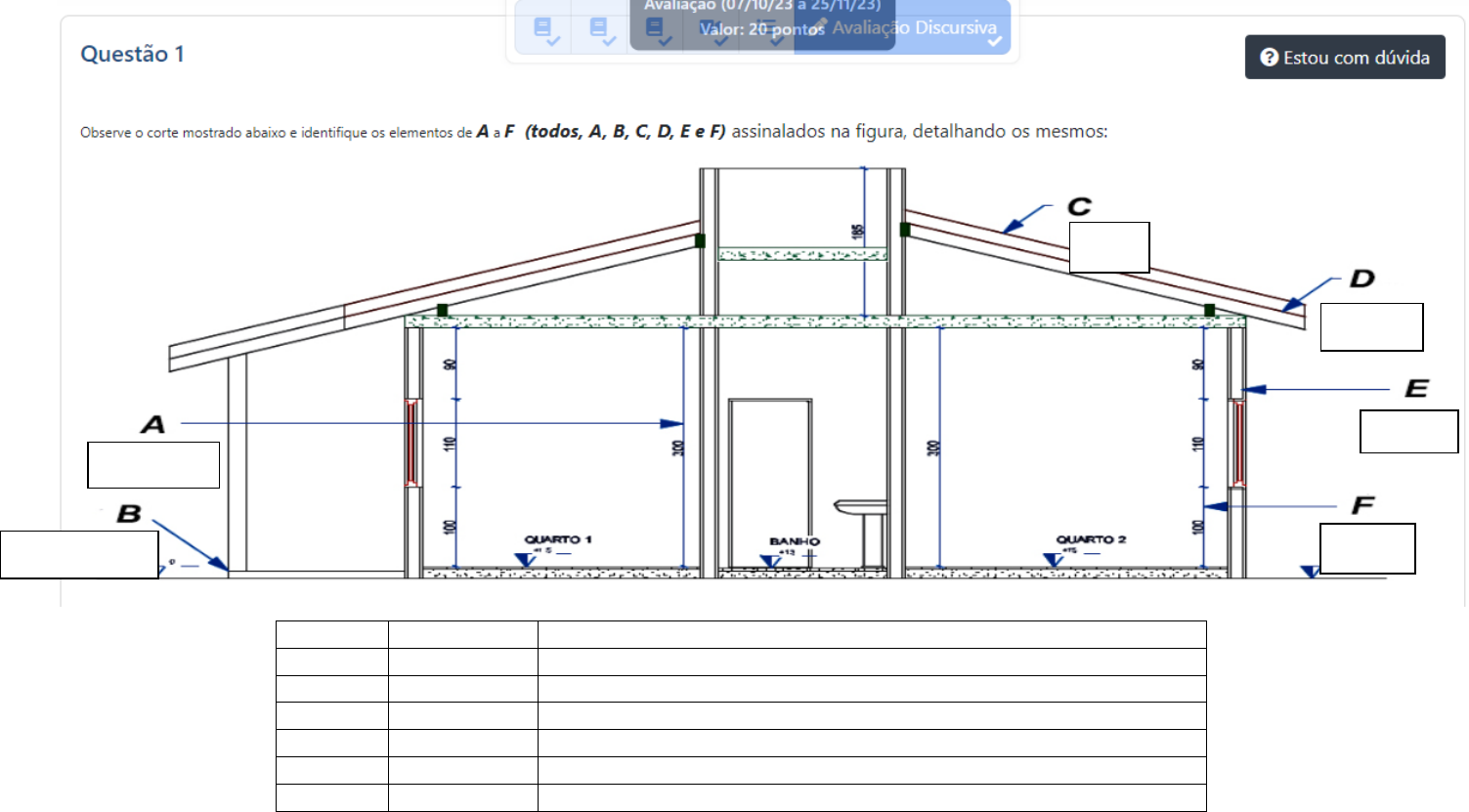Click the question mark help icon
The width and height of the screenshot is (1469, 812).
[1269, 58]
